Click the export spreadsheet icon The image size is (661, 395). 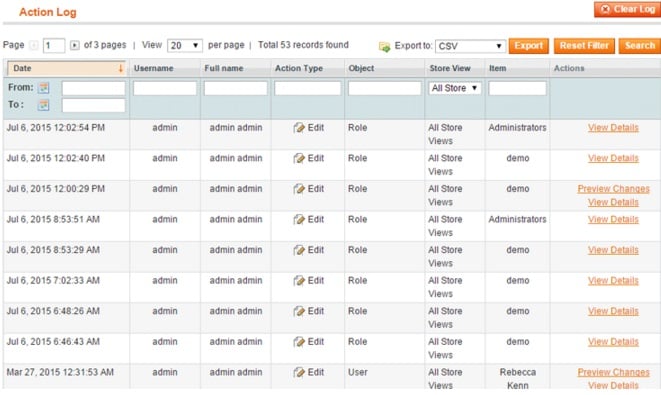384,46
